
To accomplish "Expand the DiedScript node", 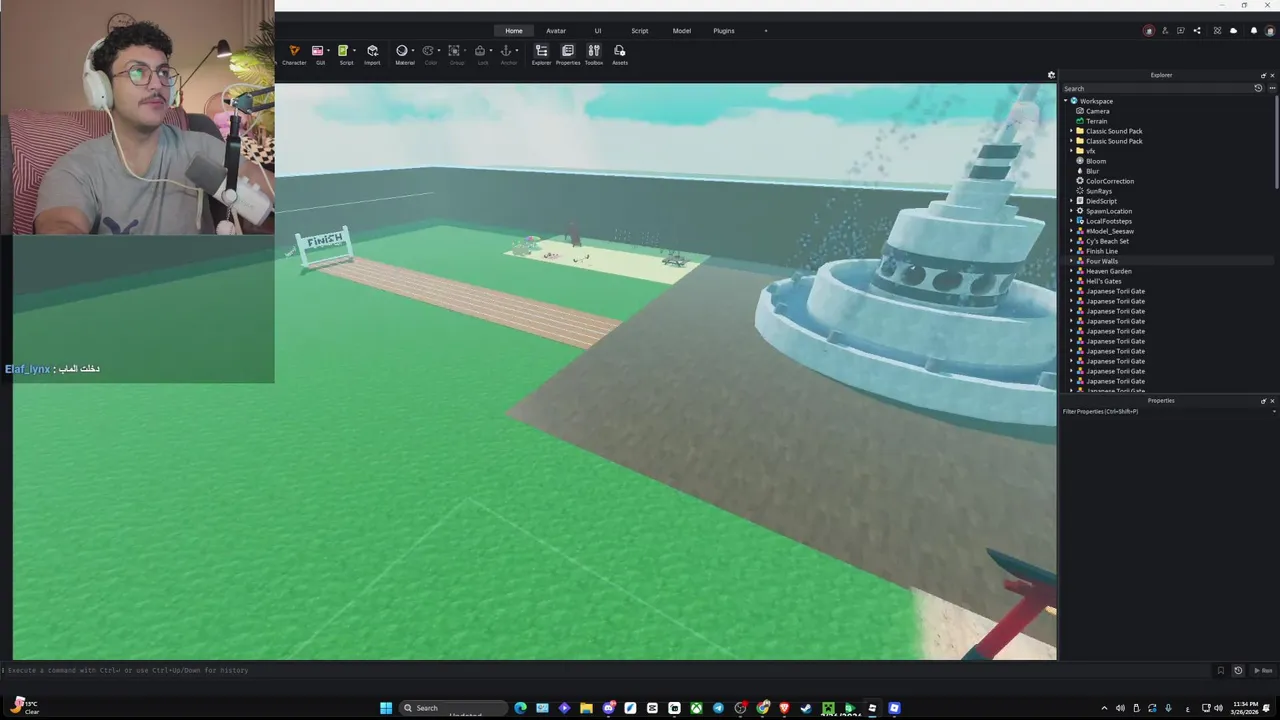I will [1072, 201].
